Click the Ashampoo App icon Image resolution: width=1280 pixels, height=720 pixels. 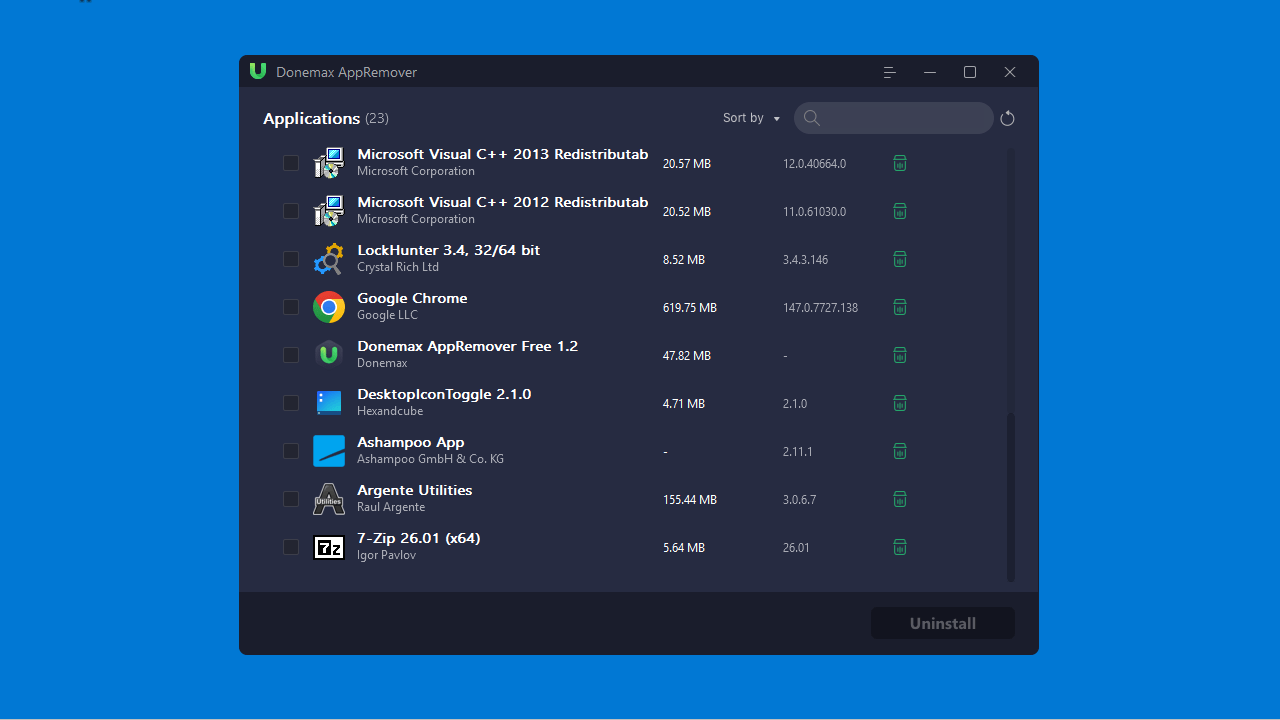click(329, 451)
